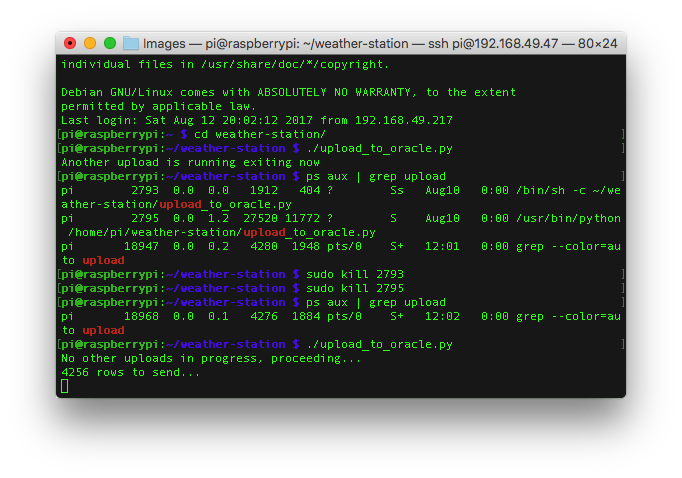
Task: Click the process row with PID 18968
Action: click(341, 316)
